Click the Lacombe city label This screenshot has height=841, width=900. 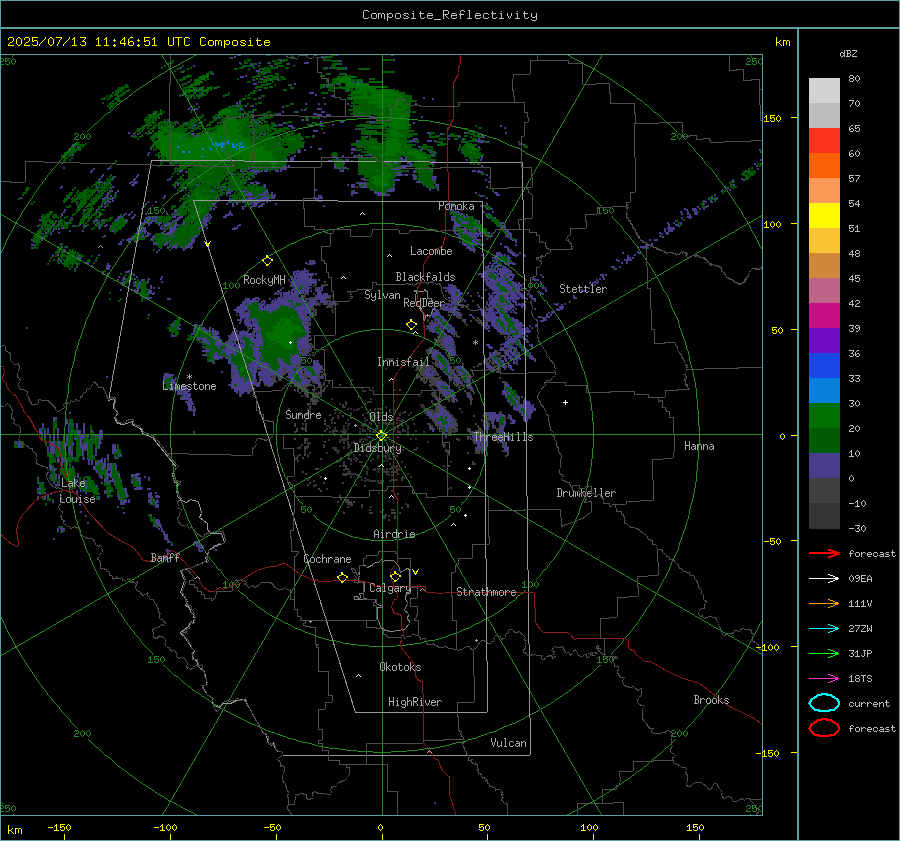tap(431, 251)
